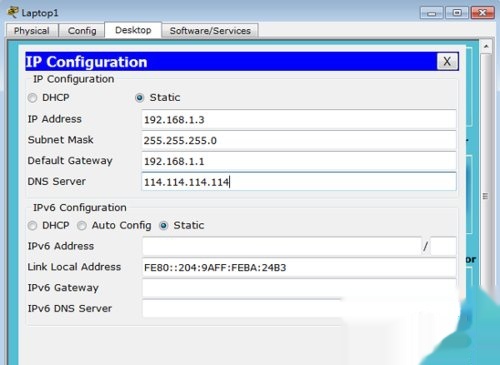Viewport: 500px width, 365px height.
Task: Click the Link Local Address field
Action: 299,267
